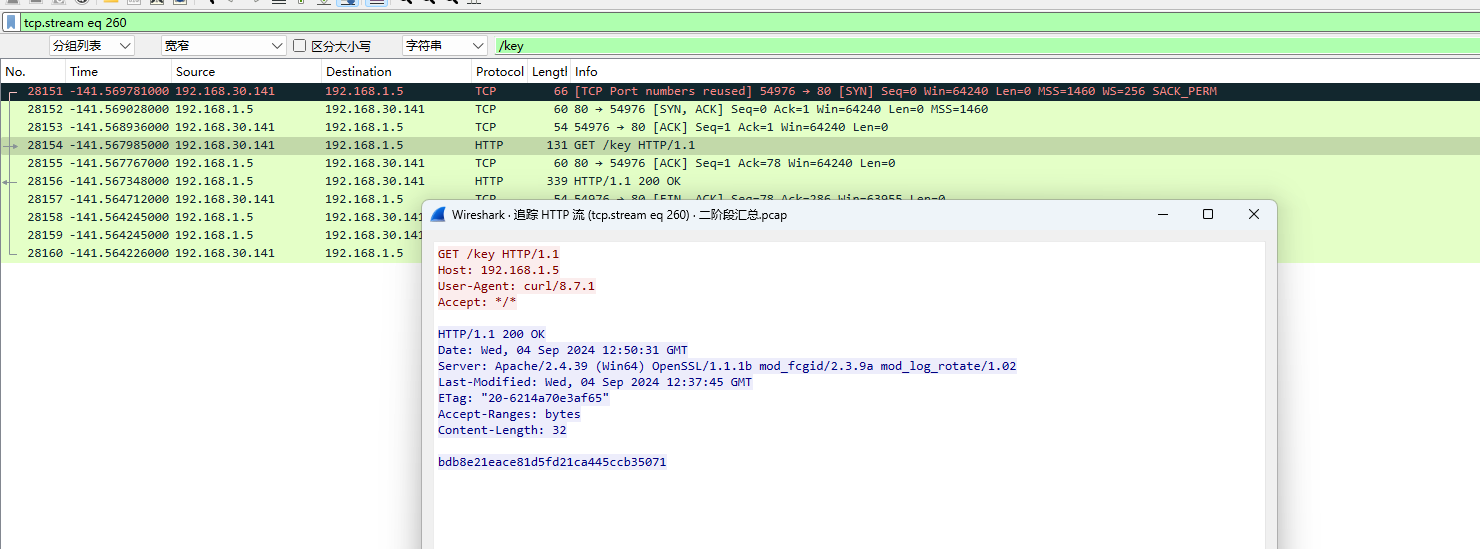The height and width of the screenshot is (549, 1480).
Task: Select packet 28156 HTTP/1.1 200 OK row
Action: click(x=740, y=181)
